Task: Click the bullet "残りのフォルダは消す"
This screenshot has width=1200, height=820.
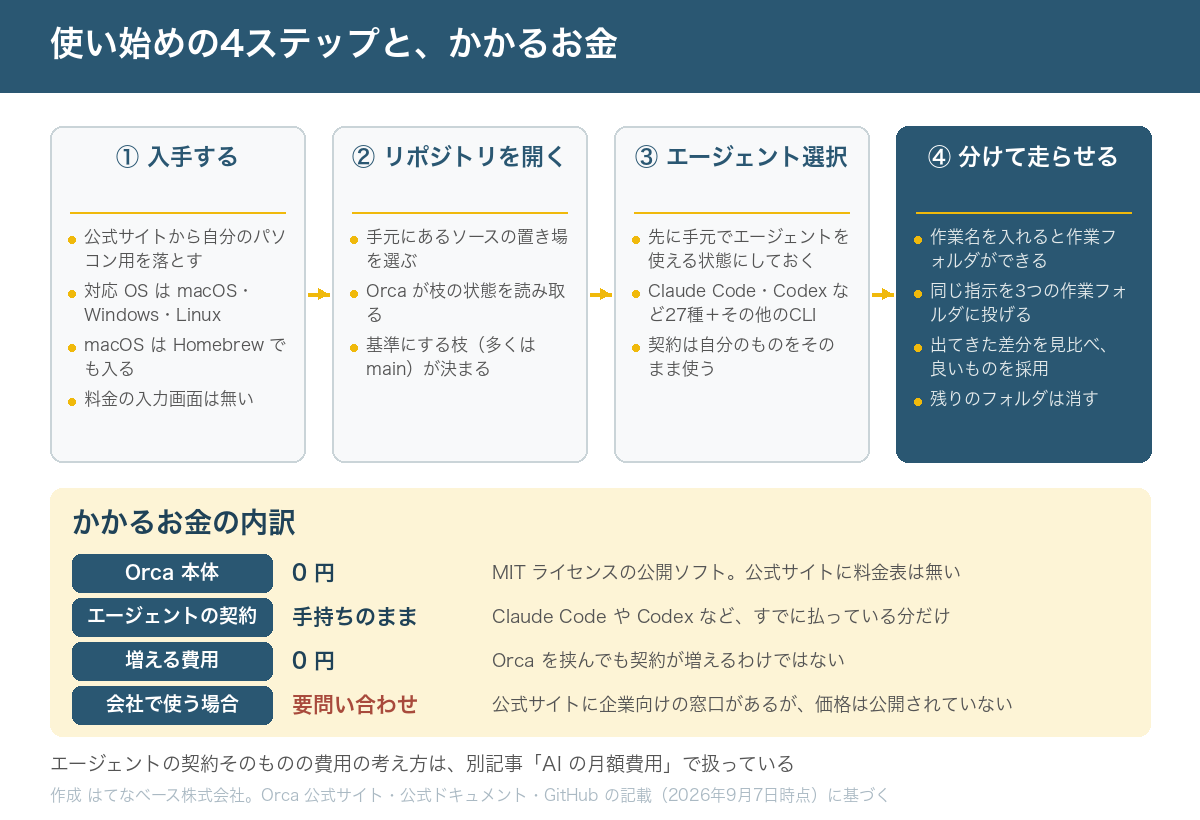Action: [x=1014, y=398]
